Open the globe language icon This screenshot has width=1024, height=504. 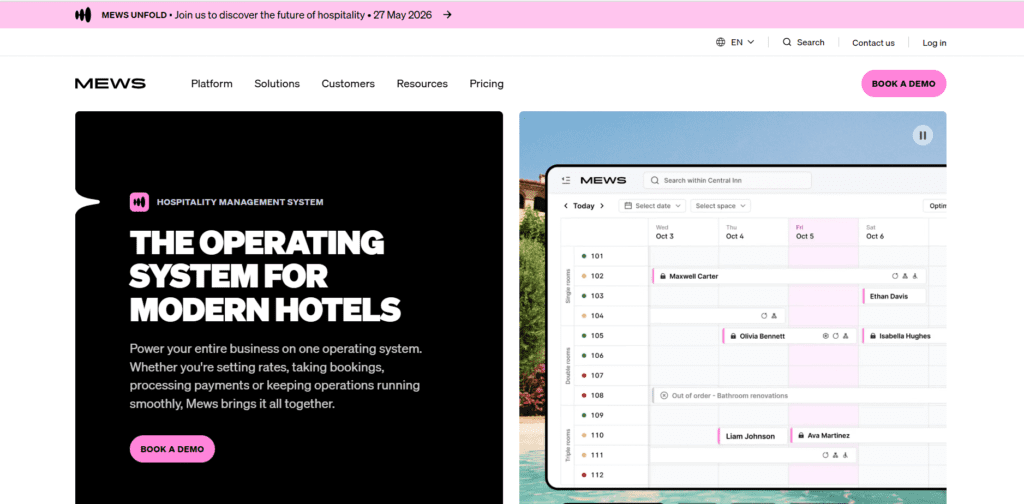[x=720, y=42]
